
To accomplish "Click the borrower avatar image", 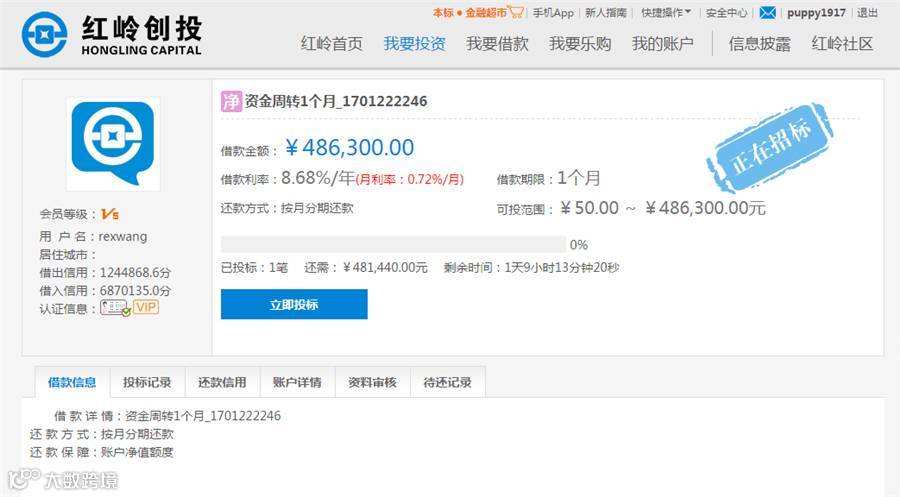I will [113, 143].
